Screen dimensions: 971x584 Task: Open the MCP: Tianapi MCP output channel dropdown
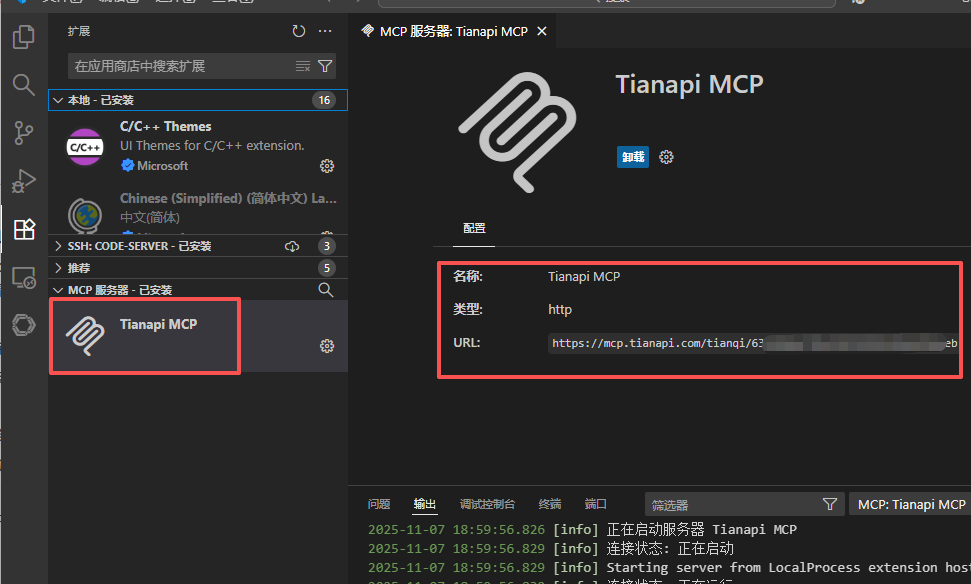point(909,504)
